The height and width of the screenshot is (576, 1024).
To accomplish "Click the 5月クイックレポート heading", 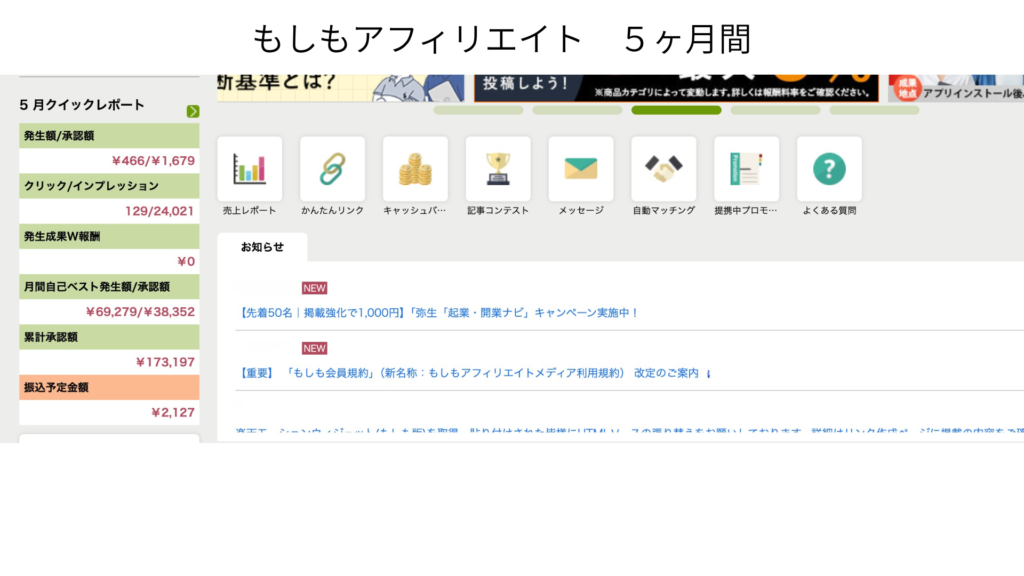I will tap(82, 104).
